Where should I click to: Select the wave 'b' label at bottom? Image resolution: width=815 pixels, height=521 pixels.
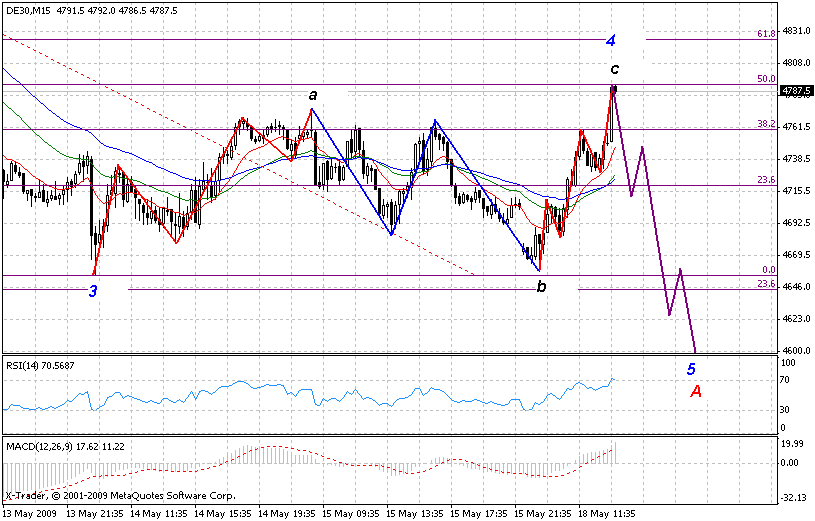click(x=541, y=287)
